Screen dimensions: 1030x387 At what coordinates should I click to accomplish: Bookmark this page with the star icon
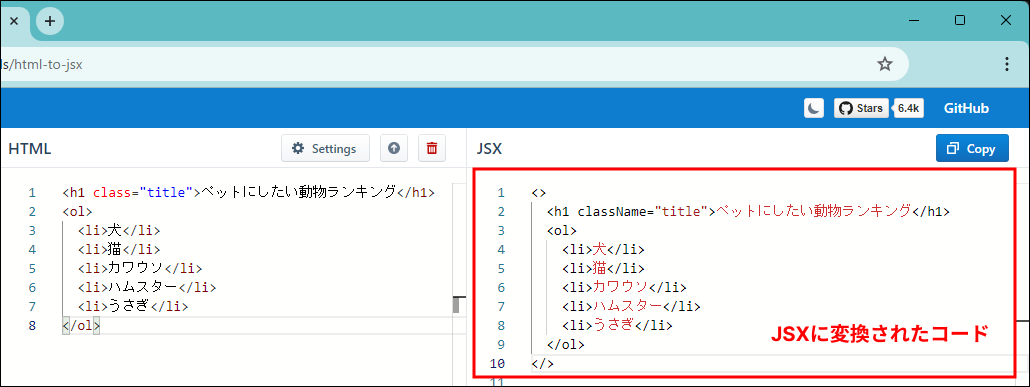pos(885,64)
